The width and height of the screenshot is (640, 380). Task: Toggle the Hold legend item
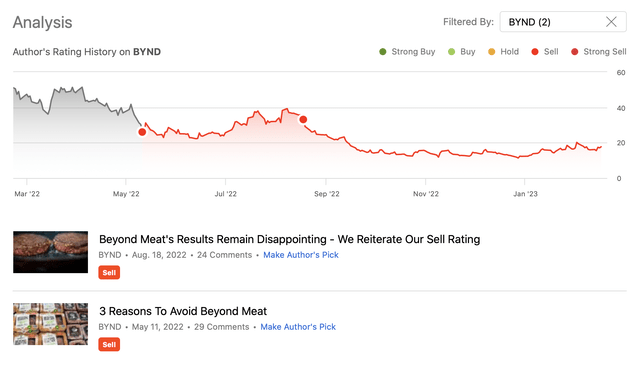coord(503,52)
